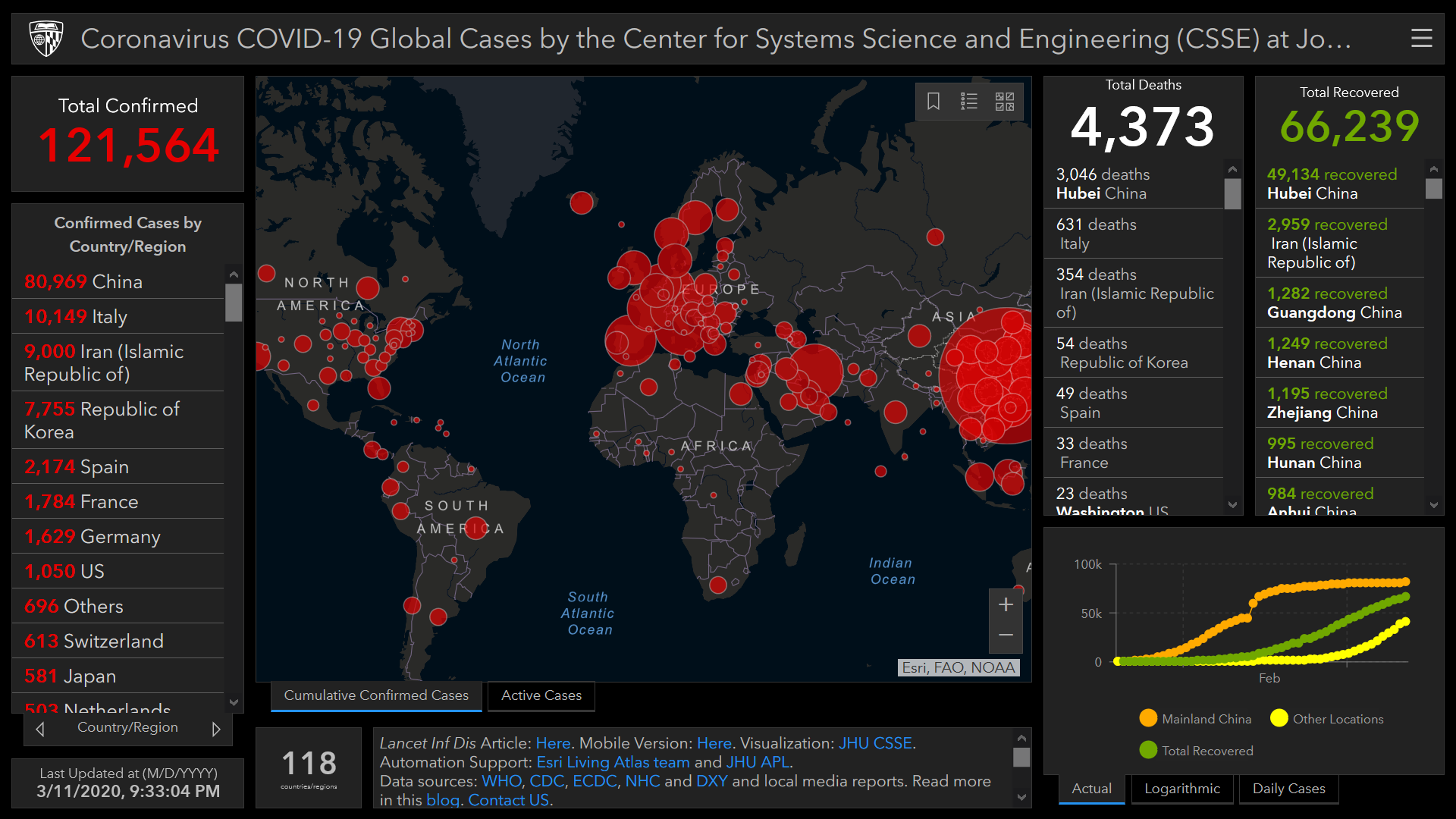Screen dimensions: 1456x819
Task: Zoom out on the map
Action: [1006, 635]
